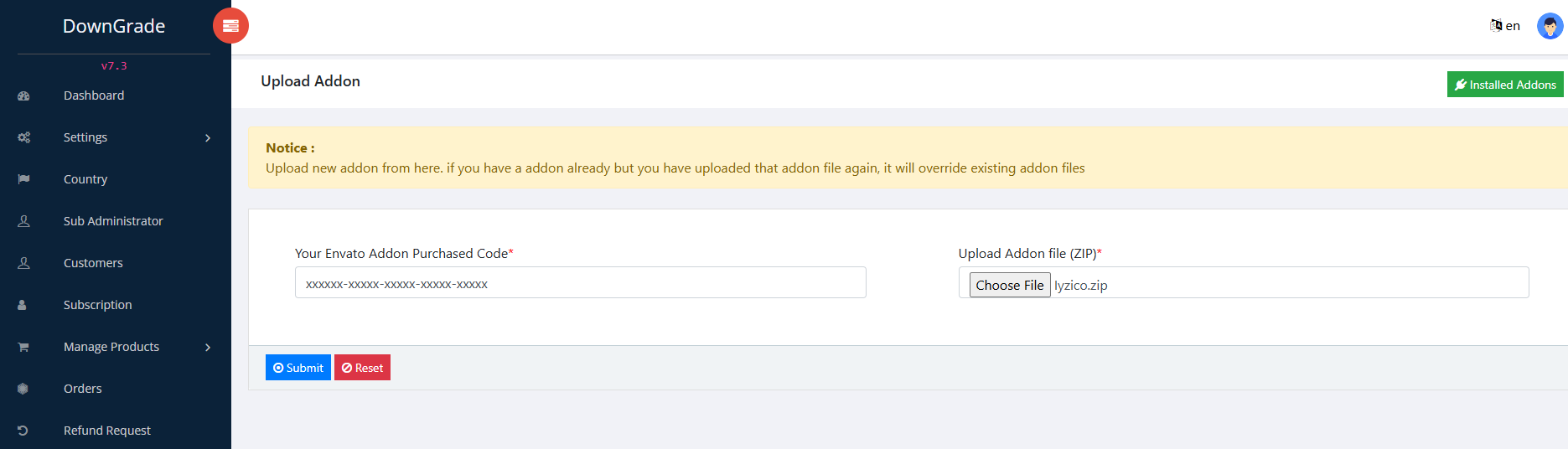The height and width of the screenshot is (449, 1568).
Task: Click the Choose File button
Action: (1009, 286)
